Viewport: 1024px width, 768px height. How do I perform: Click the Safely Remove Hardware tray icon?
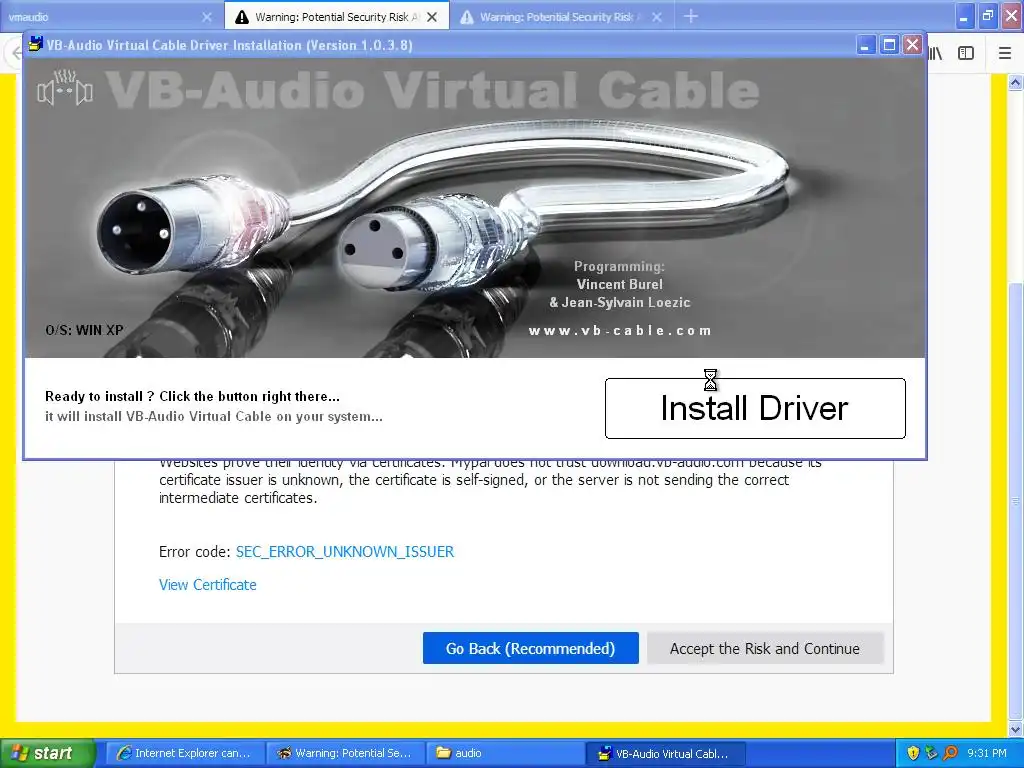tap(931, 753)
